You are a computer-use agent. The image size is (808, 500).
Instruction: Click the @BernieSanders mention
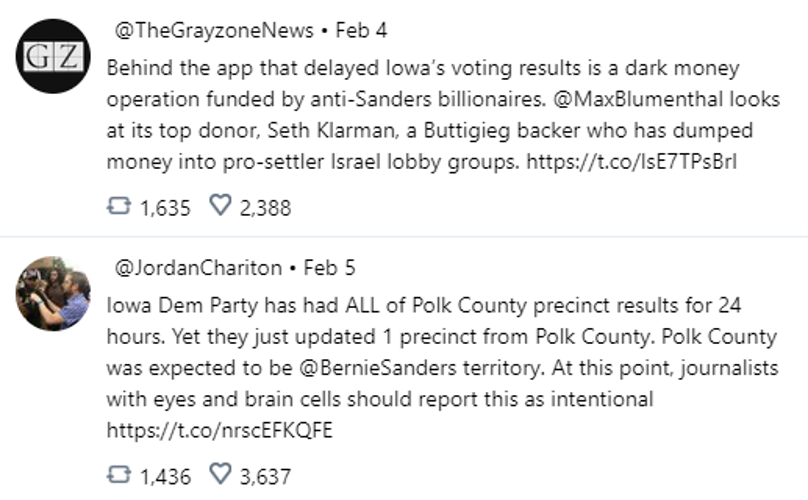[377, 368]
